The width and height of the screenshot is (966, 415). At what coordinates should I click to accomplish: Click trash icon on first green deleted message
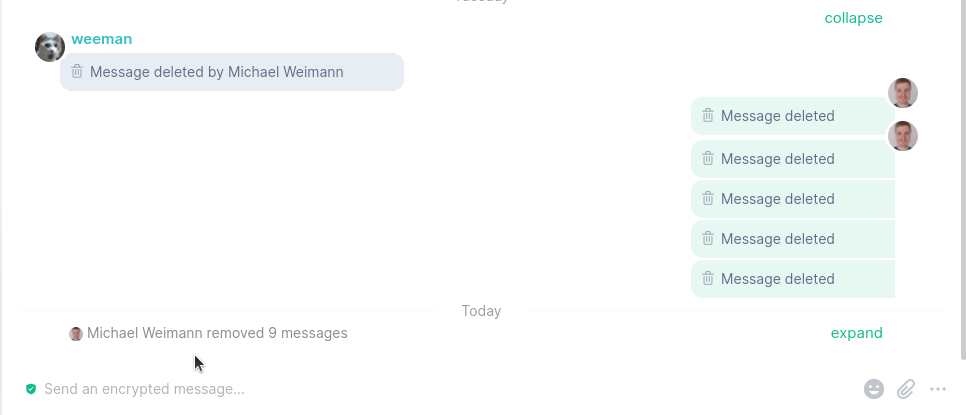point(708,115)
